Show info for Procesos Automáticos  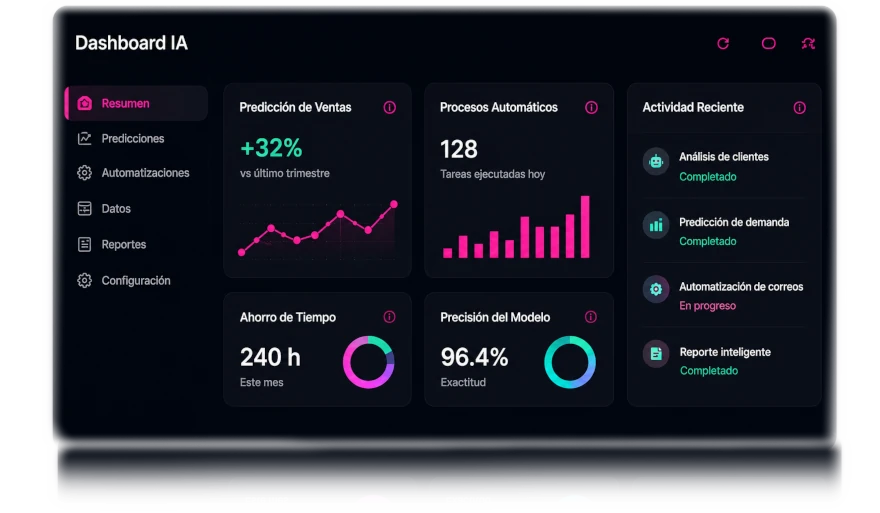[591, 107]
